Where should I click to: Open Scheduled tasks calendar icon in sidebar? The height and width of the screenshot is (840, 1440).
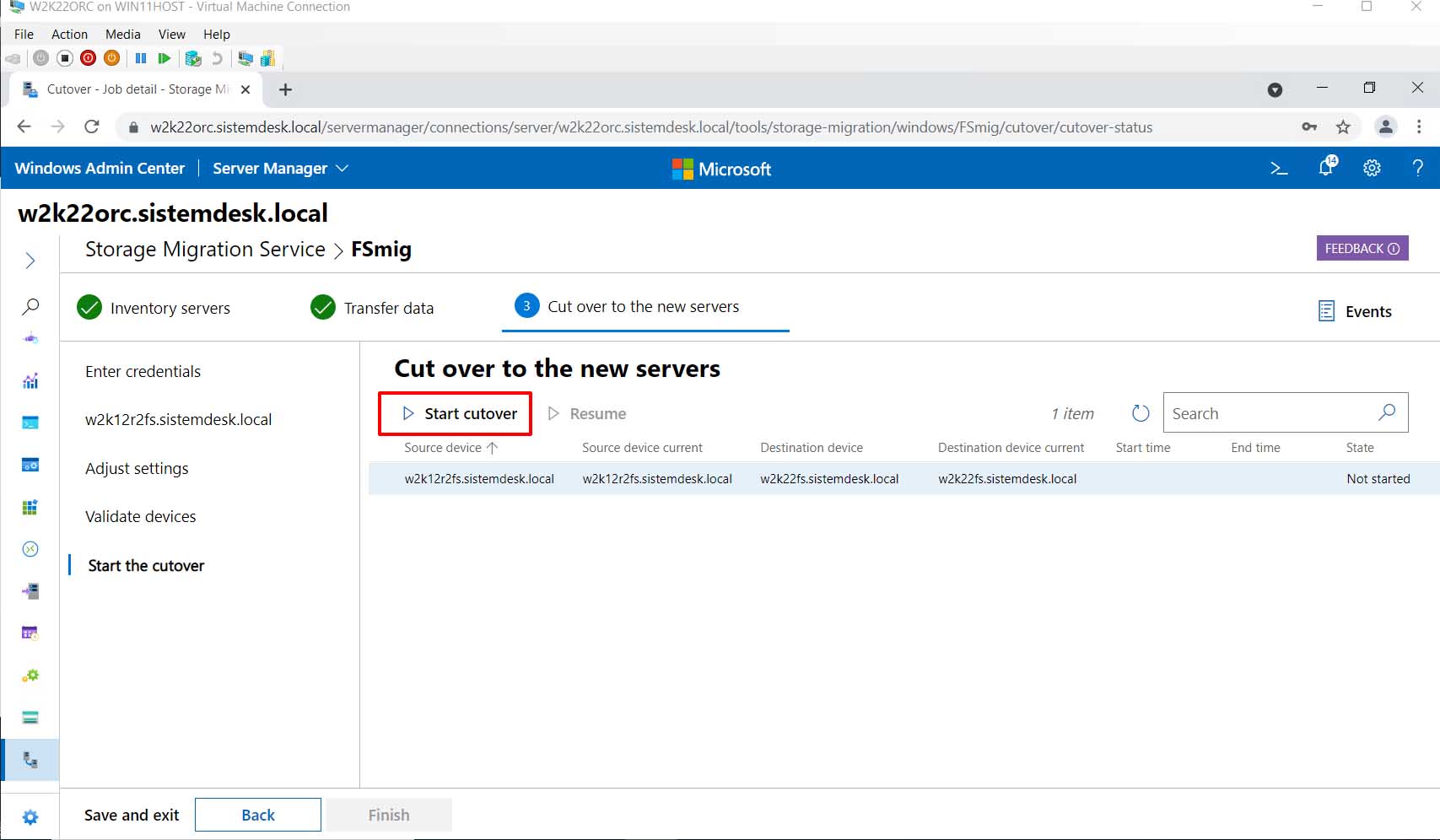click(x=30, y=633)
